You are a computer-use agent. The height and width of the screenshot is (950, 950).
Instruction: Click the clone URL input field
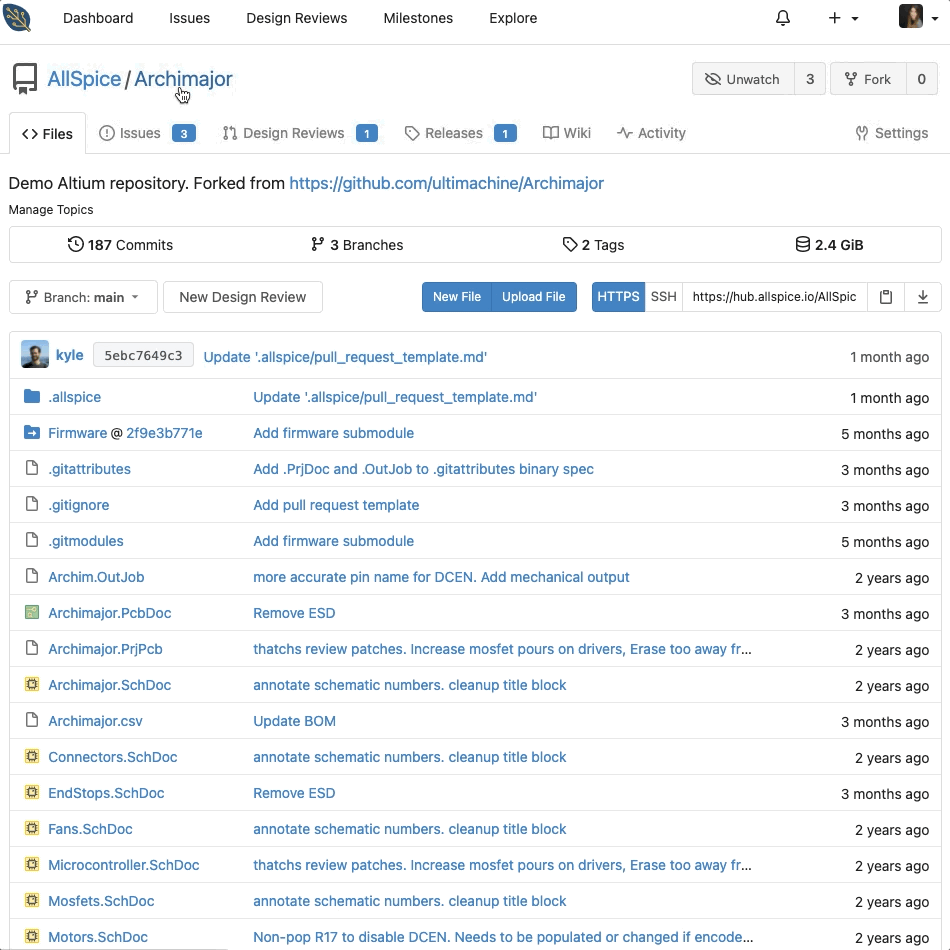[x=774, y=297]
